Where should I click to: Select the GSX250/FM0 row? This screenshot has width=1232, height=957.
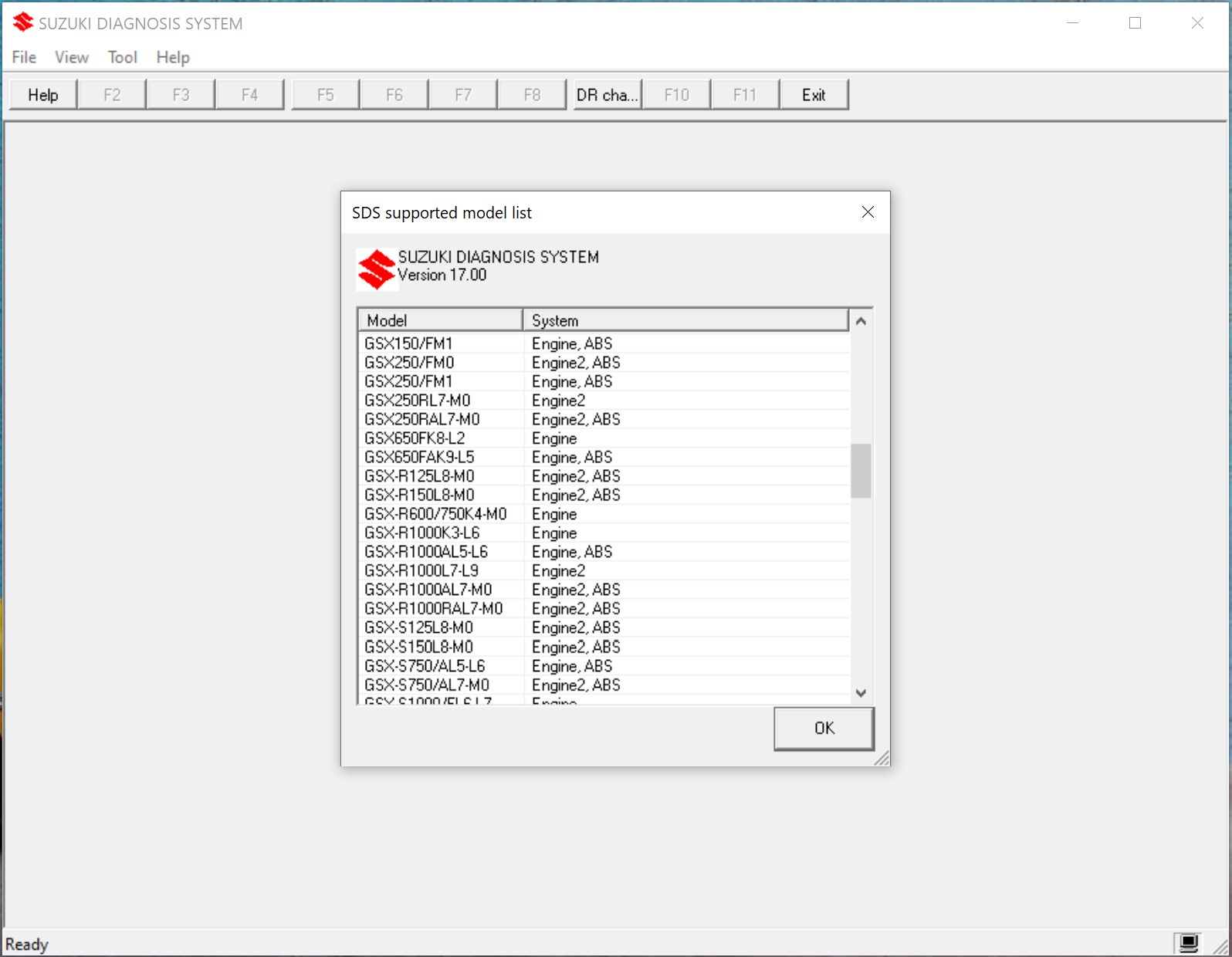[604, 363]
